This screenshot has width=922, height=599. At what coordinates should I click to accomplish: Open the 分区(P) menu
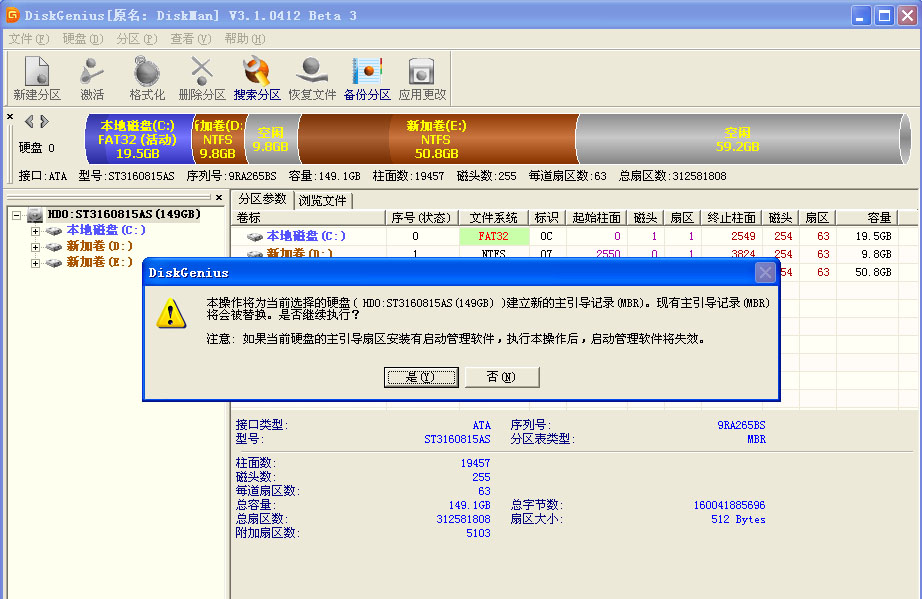(136, 39)
